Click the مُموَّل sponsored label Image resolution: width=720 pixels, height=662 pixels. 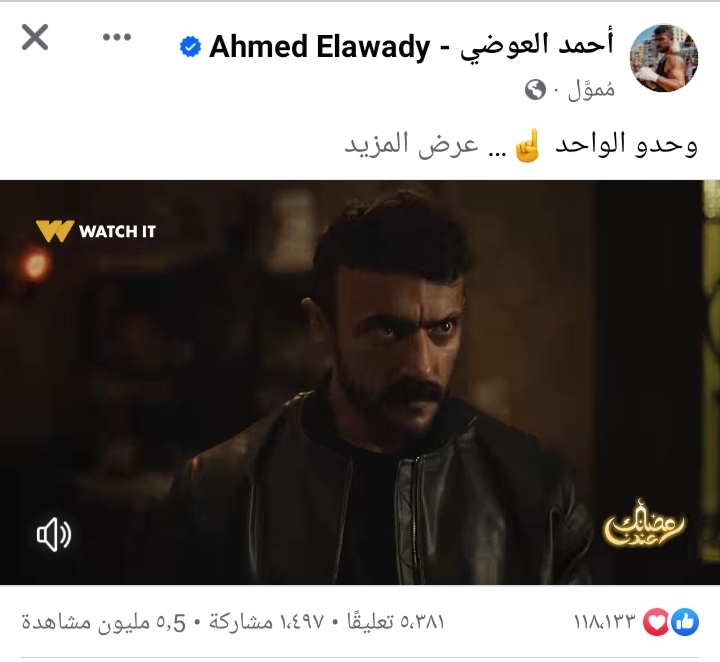coord(591,88)
